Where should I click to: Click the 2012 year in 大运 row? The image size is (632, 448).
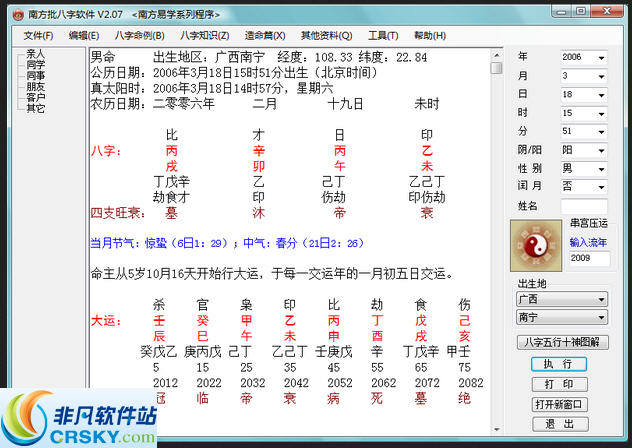165,383
